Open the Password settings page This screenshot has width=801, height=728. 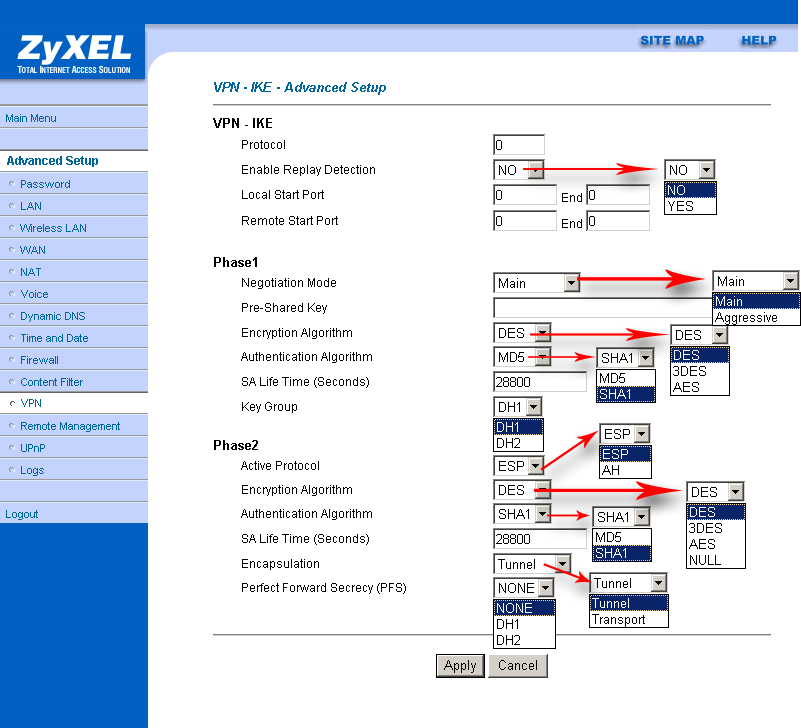click(45, 184)
